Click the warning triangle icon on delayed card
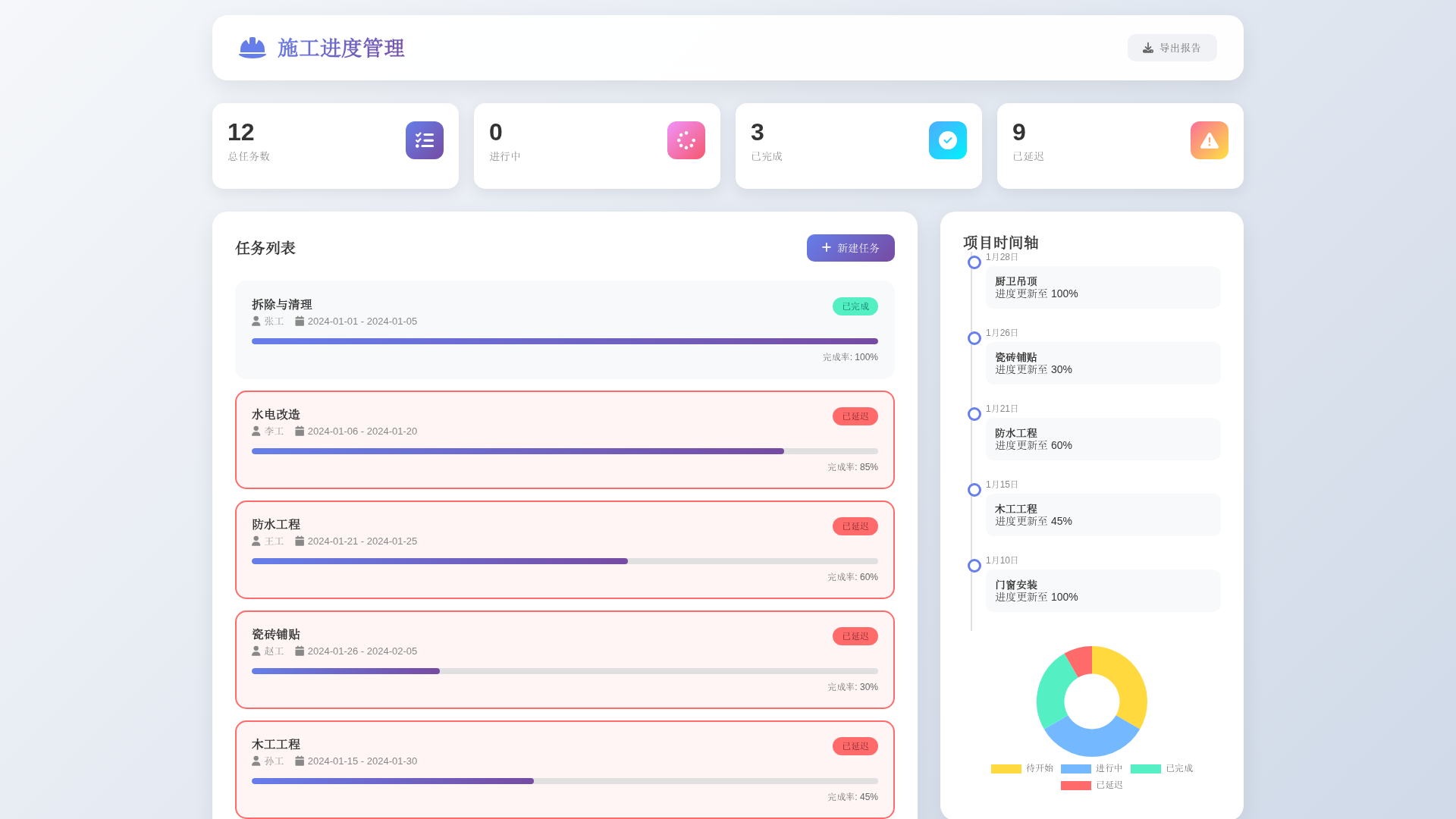1456x819 pixels. coord(1210,140)
